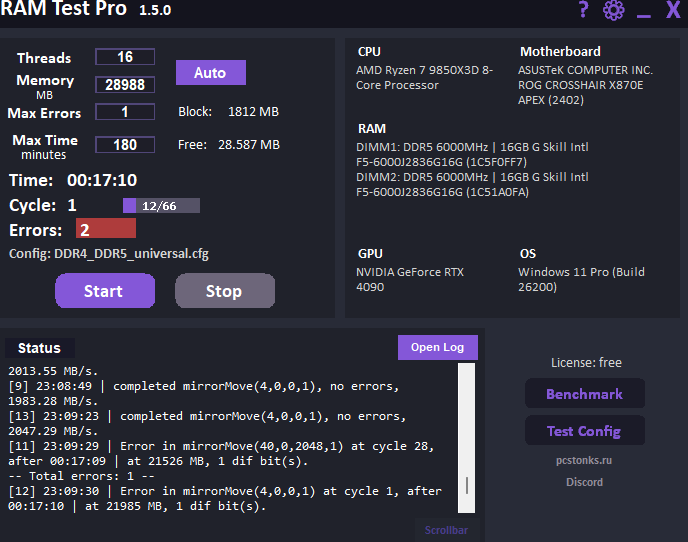Click the red Errors counter showing 2

click(x=106, y=229)
